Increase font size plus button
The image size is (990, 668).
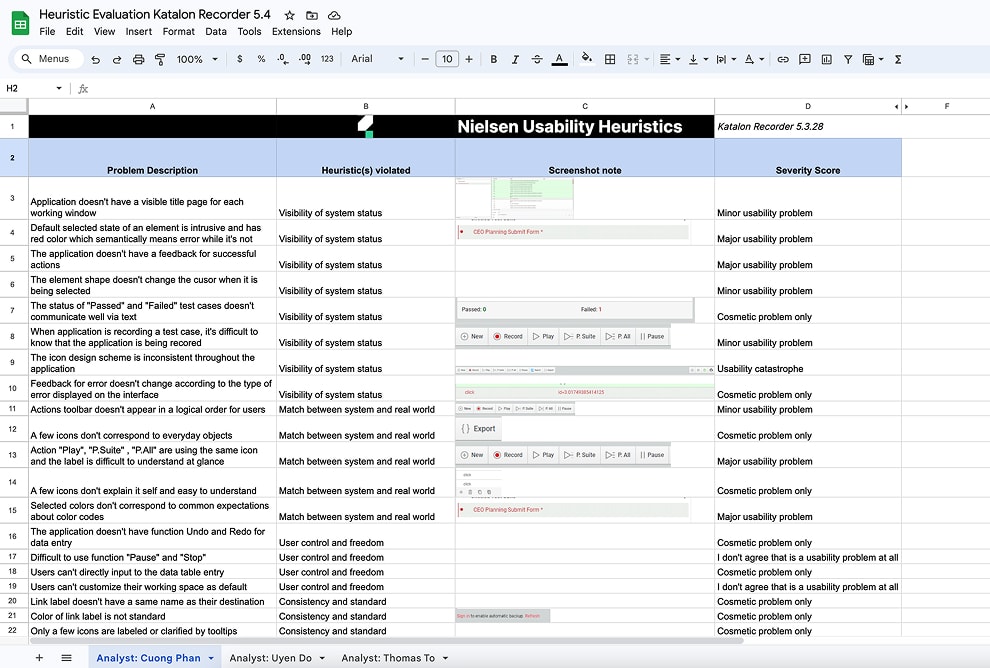468,59
